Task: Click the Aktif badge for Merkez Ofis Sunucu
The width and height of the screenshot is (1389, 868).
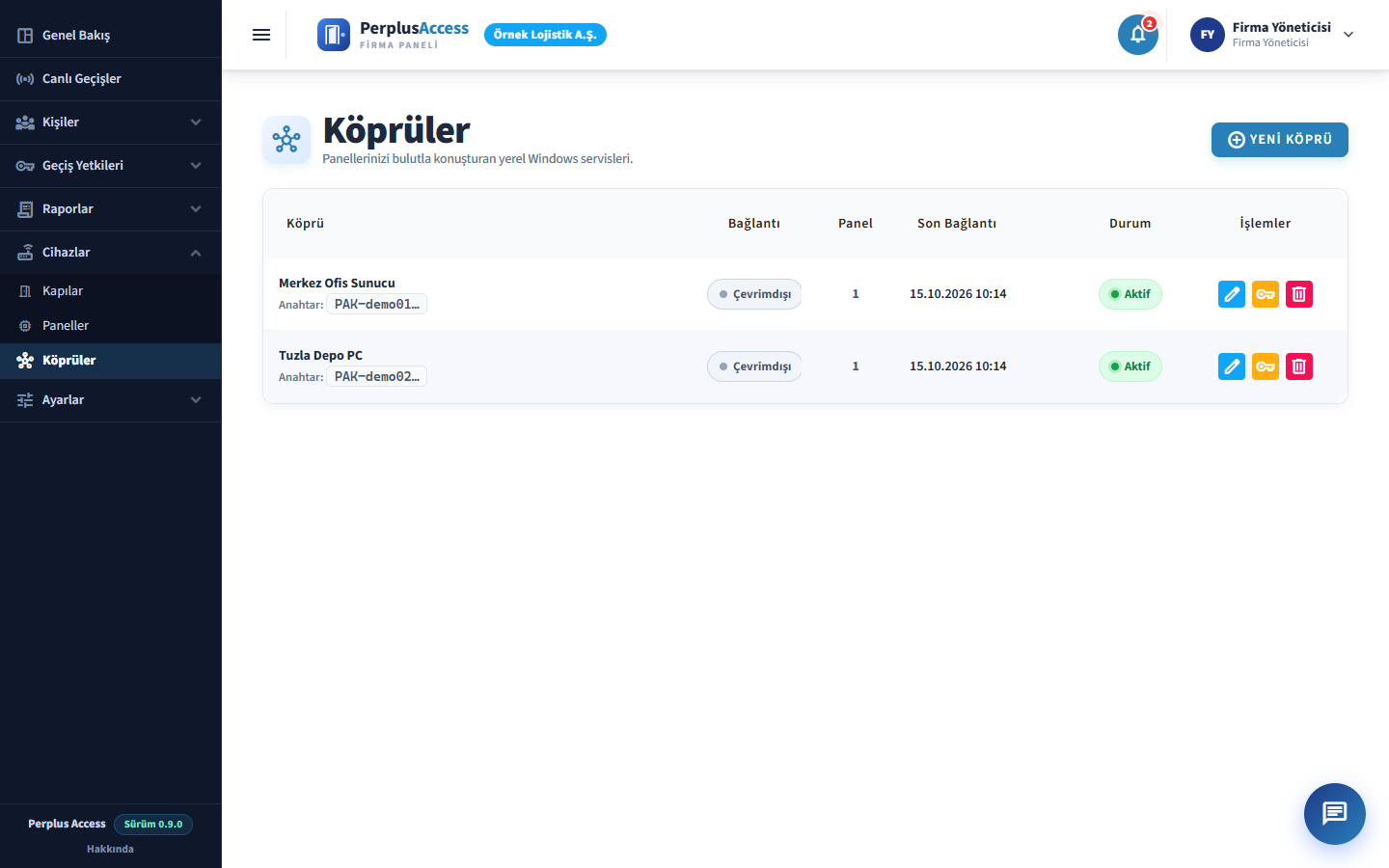Action: coord(1130,294)
